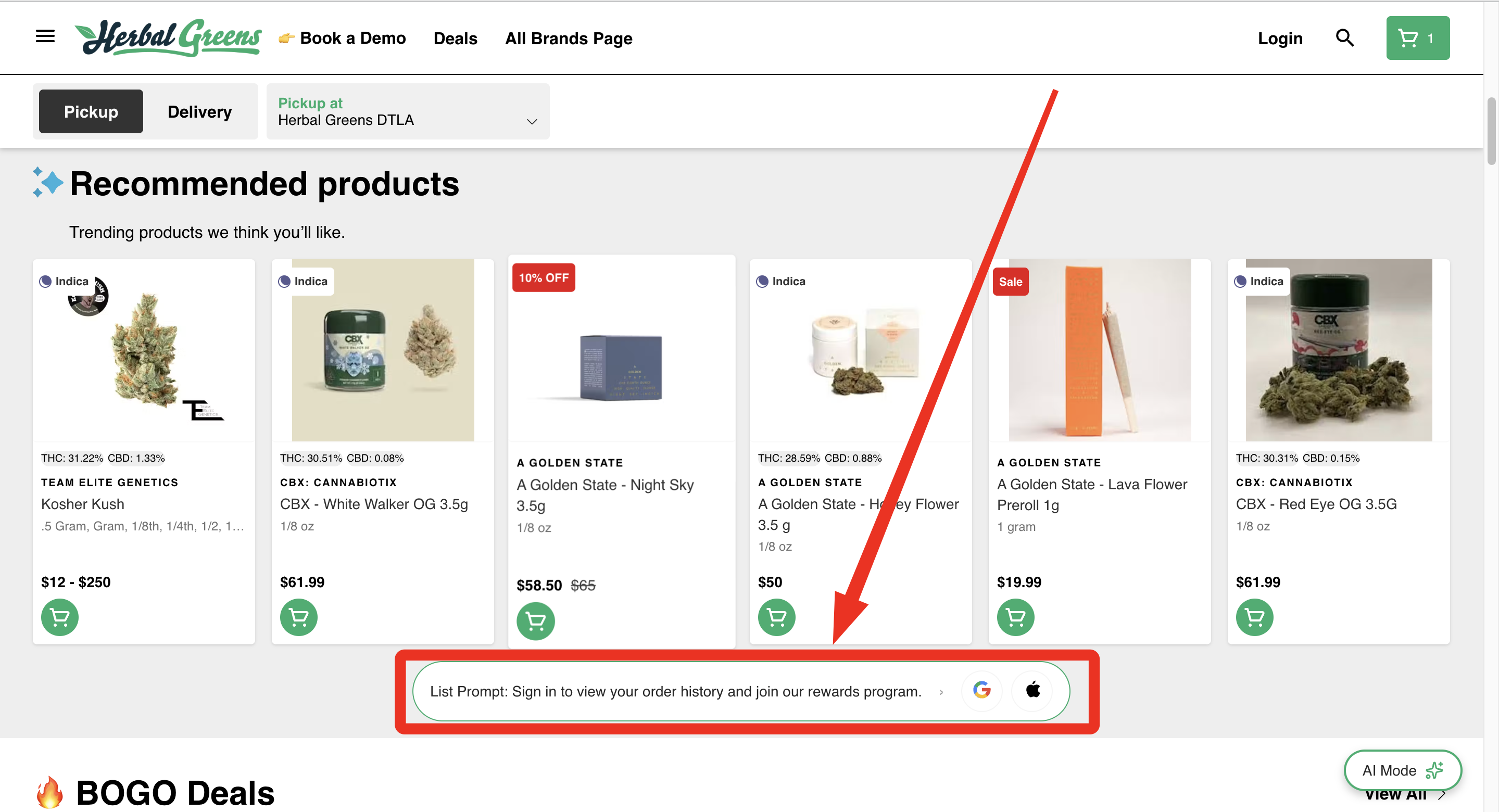The image size is (1499, 812).
Task: Open A Golden State - Lava Flower Preroll title
Action: tap(1092, 494)
